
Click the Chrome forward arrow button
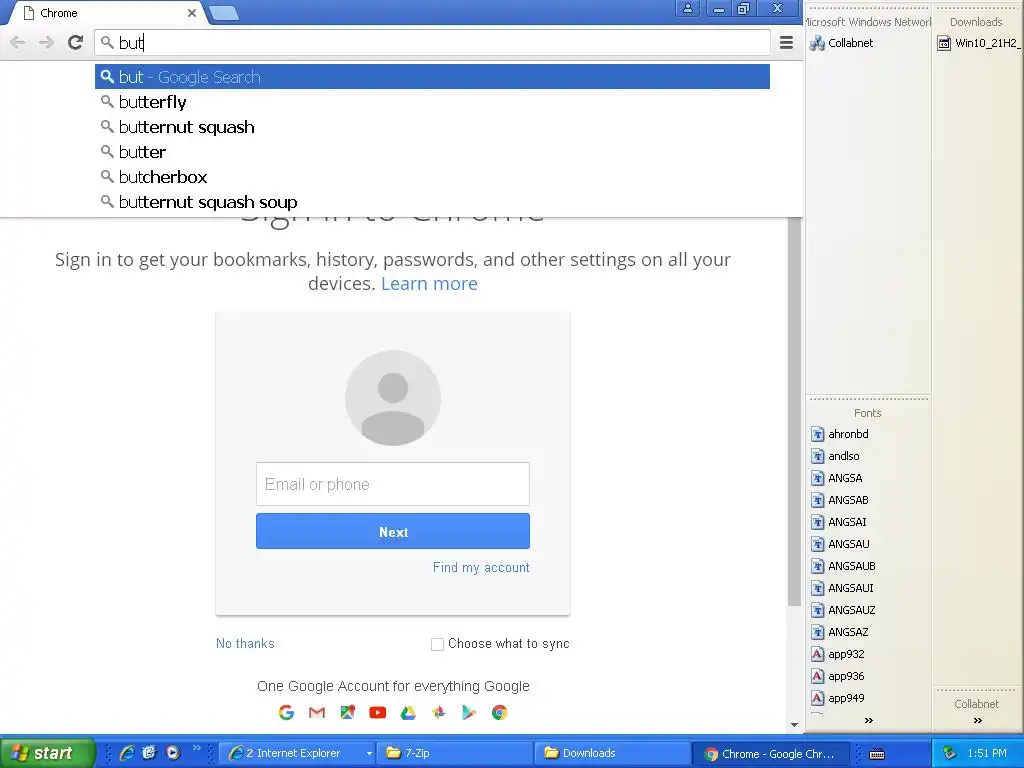coord(46,43)
